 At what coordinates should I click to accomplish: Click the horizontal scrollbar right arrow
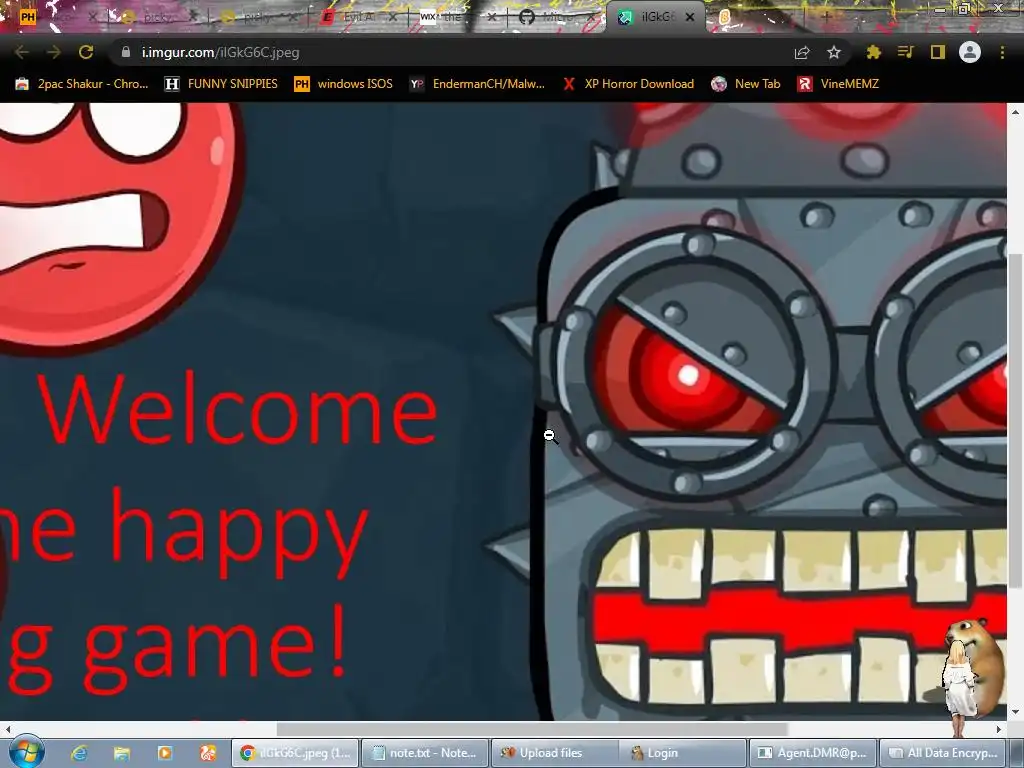coord(999,728)
